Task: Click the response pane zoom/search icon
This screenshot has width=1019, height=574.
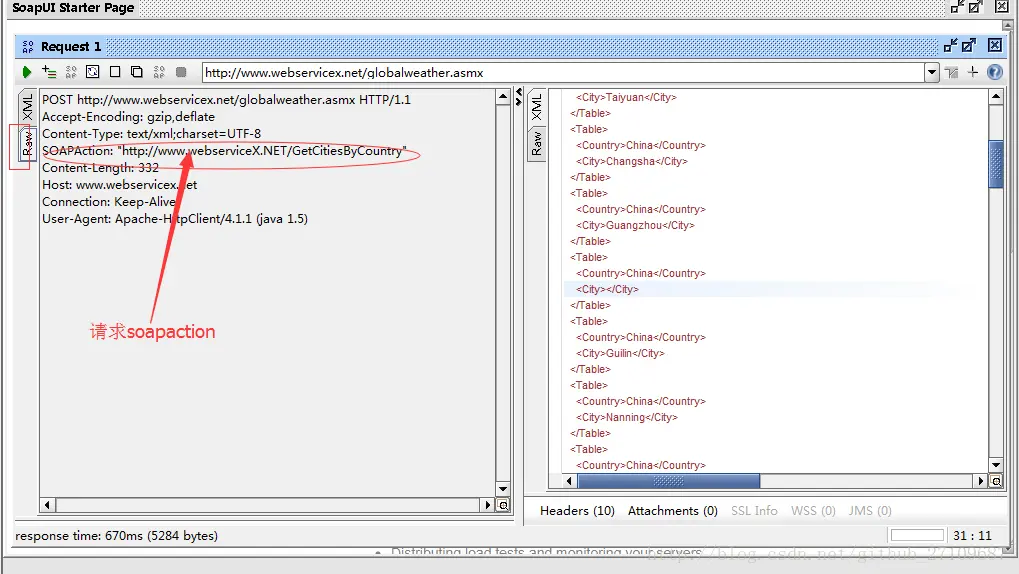Action: tap(996, 481)
